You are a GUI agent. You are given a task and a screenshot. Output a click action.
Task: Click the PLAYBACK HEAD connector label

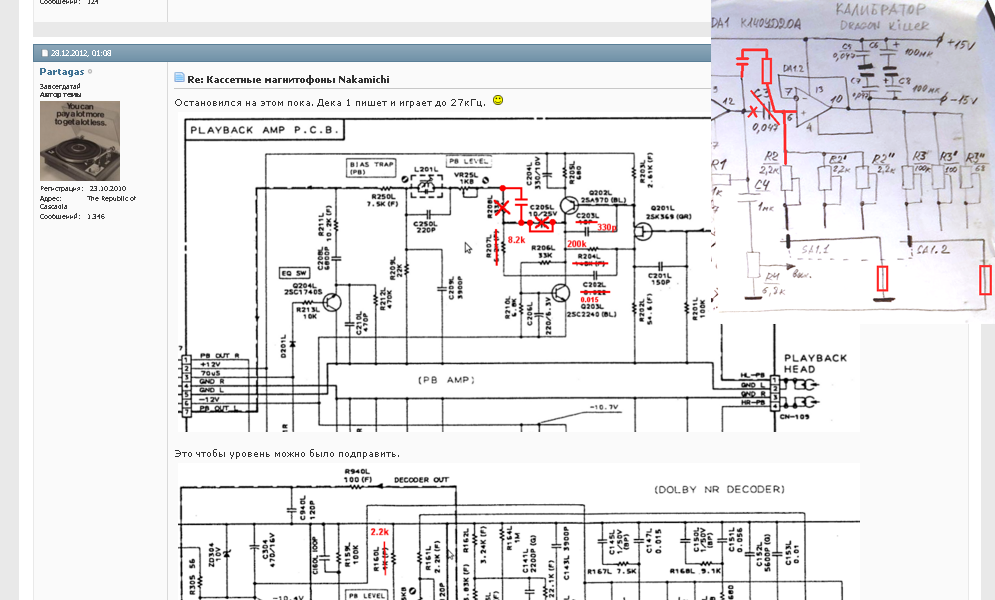815,363
